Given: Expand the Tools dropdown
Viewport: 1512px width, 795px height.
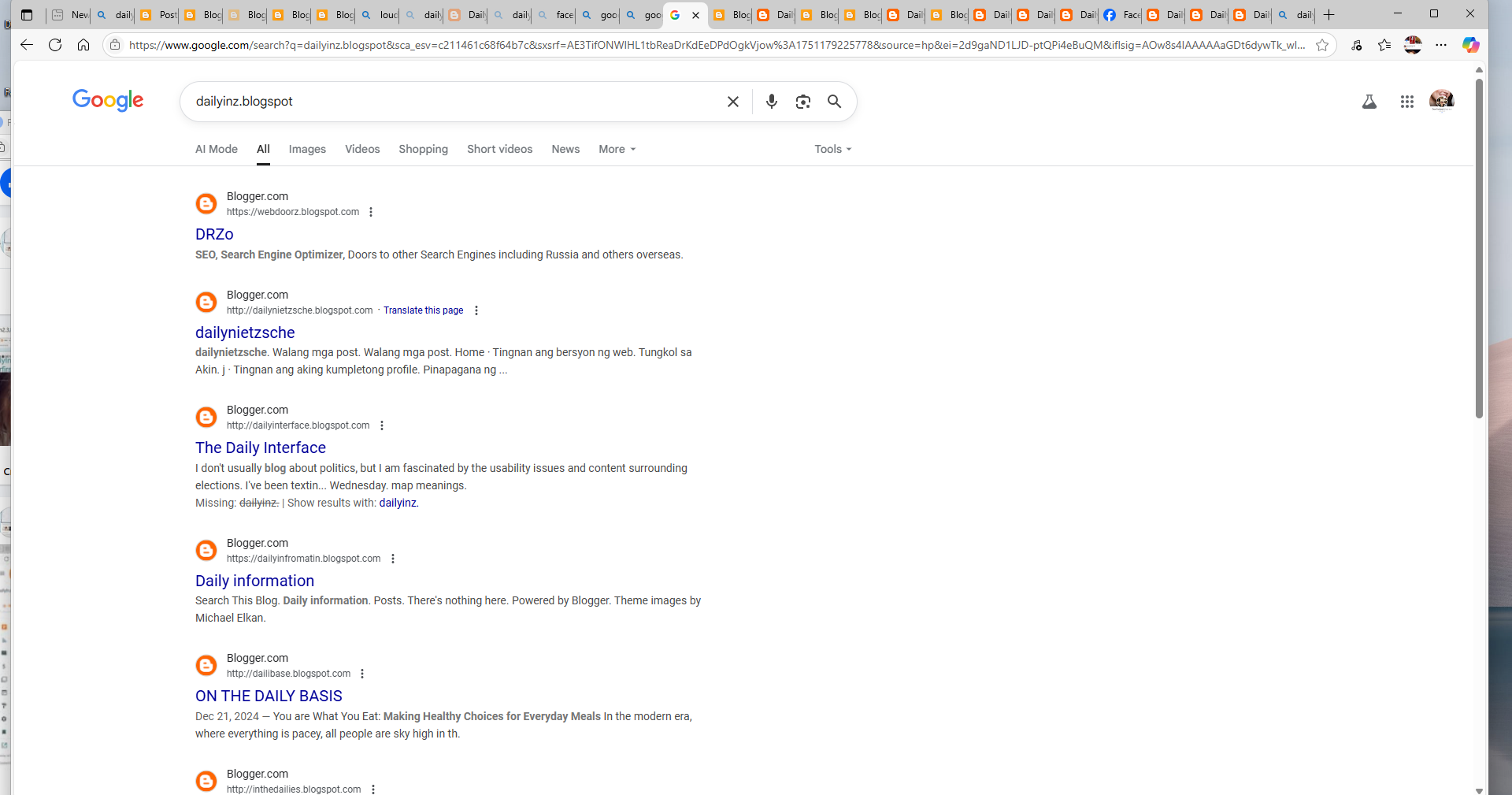Looking at the screenshot, I should [833, 149].
